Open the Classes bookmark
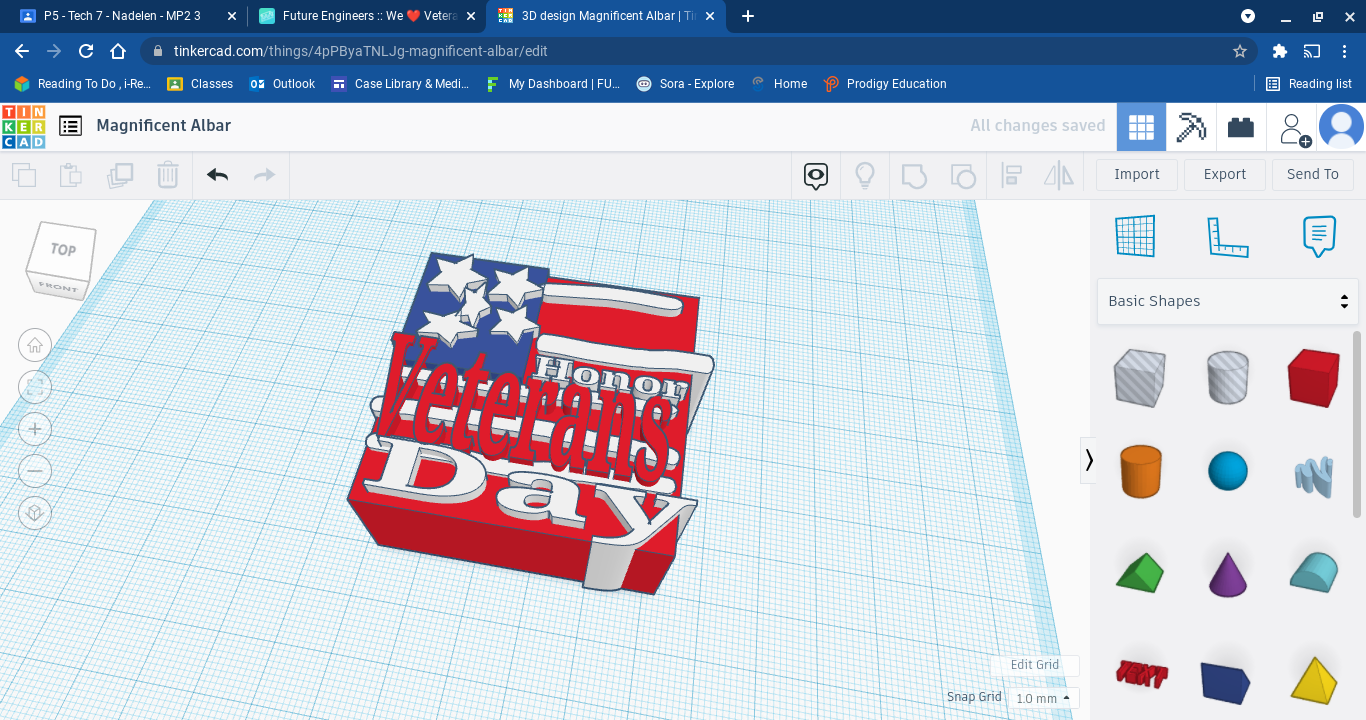Image resolution: width=1366 pixels, height=720 pixels. click(200, 84)
